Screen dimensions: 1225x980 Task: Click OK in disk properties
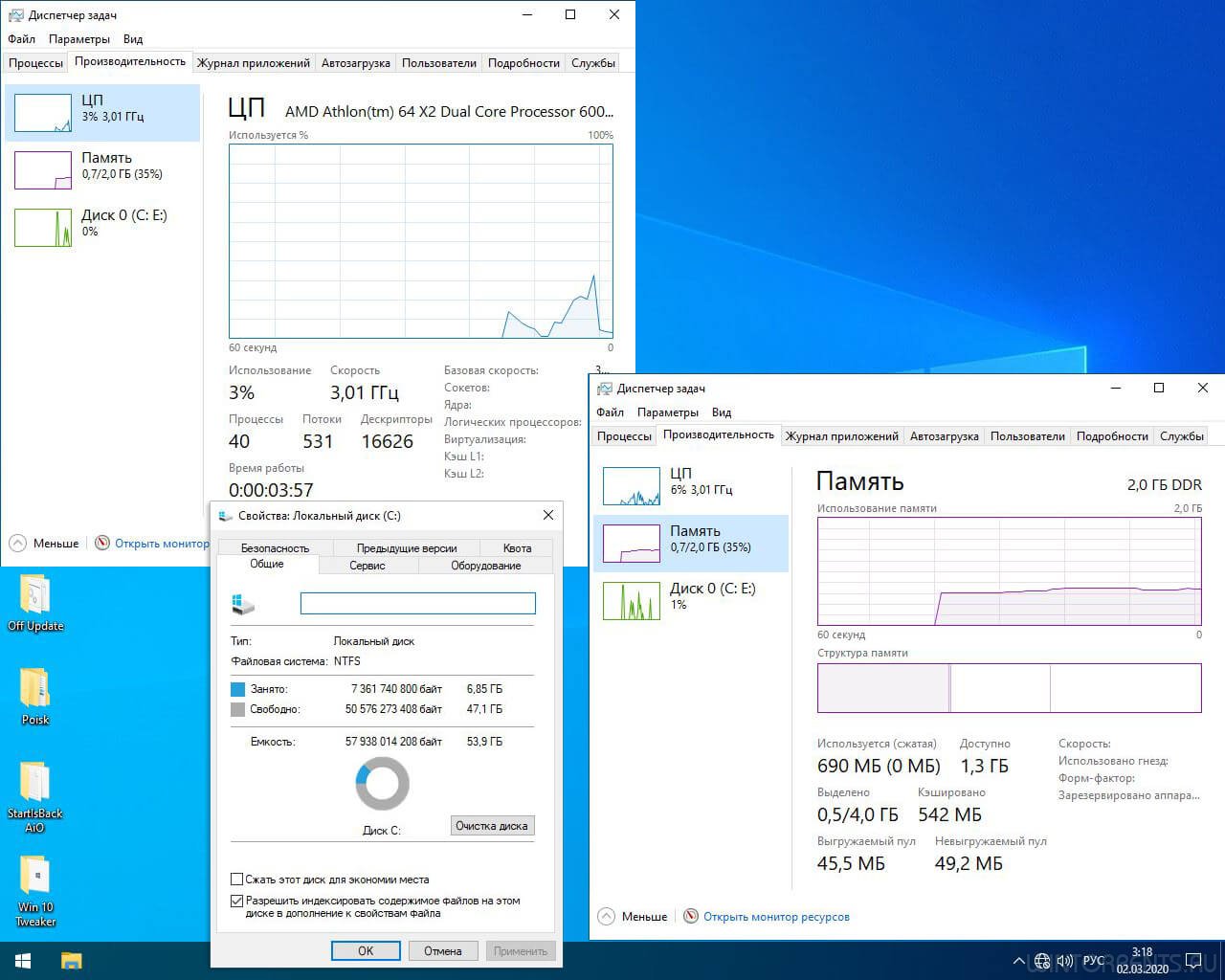[x=366, y=951]
